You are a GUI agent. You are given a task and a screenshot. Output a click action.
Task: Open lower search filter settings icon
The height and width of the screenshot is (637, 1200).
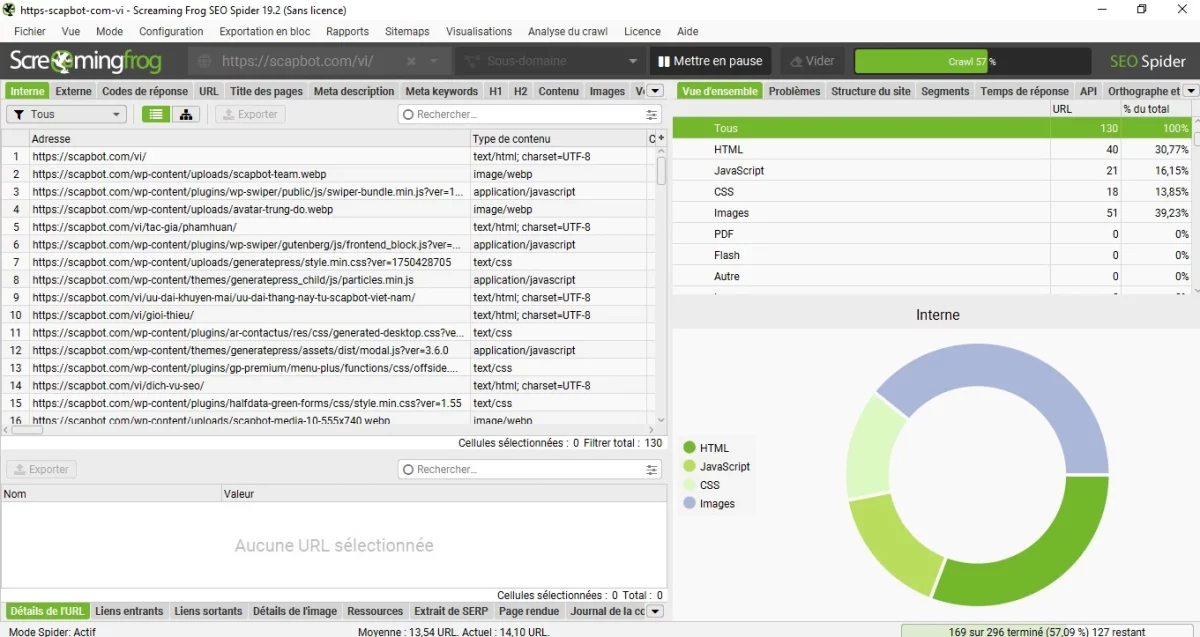(x=652, y=470)
